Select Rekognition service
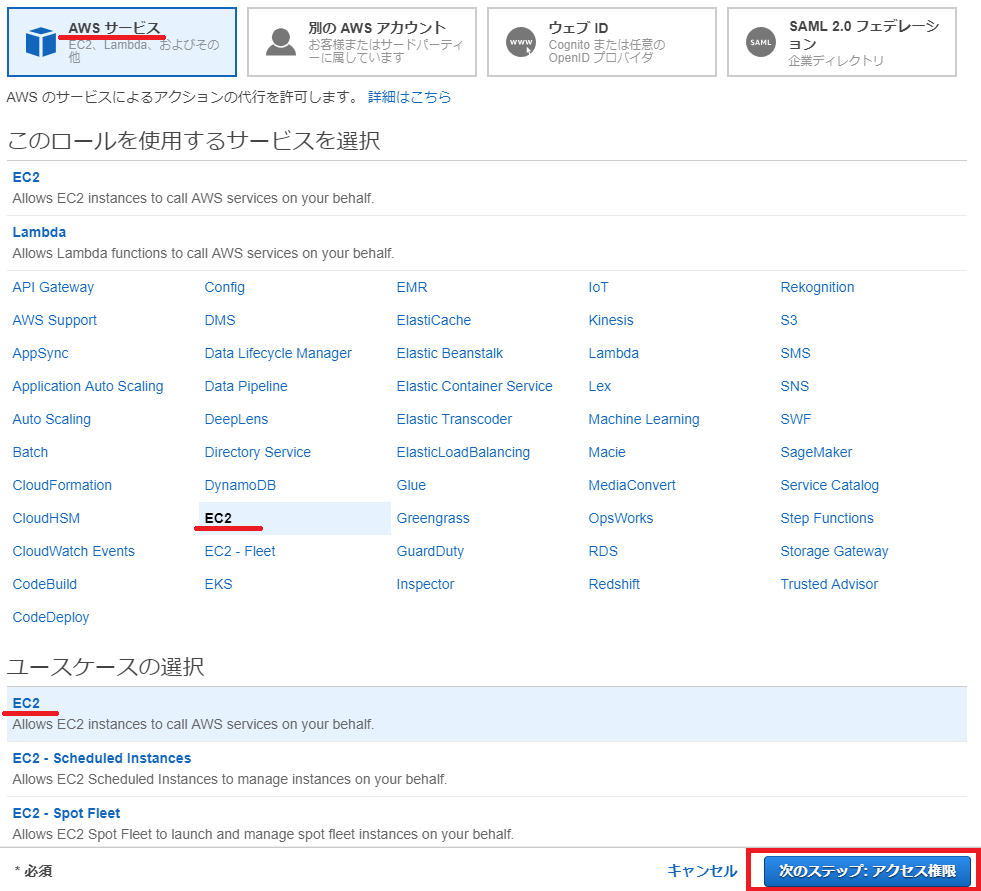This screenshot has height=891, width=981. (x=817, y=287)
